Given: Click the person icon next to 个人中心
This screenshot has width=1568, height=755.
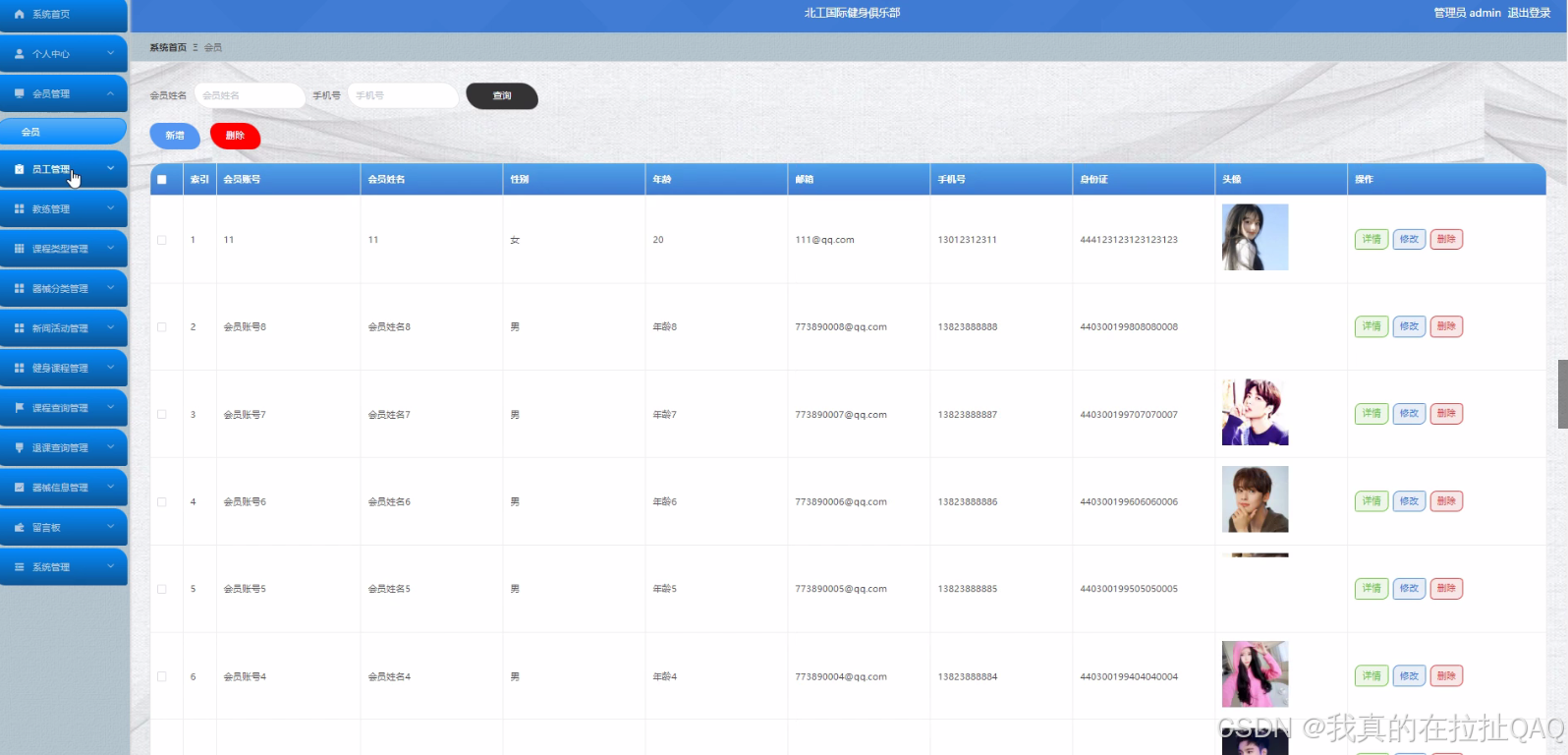Looking at the screenshot, I should tap(19, 54).
